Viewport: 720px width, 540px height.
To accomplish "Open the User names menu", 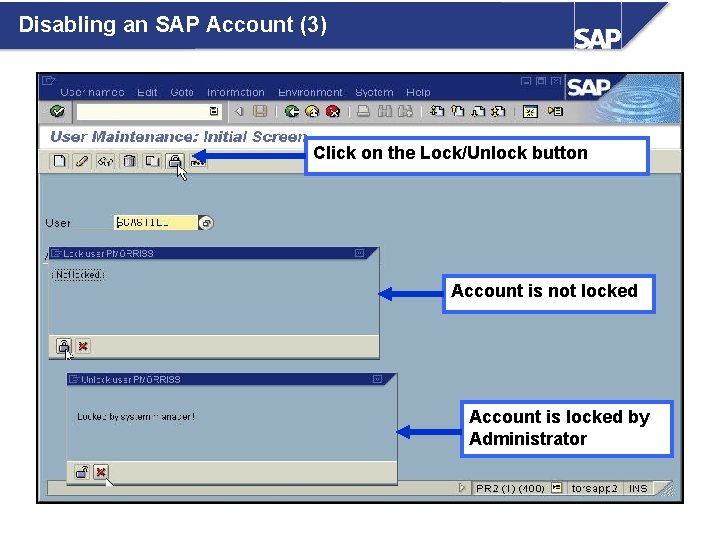I will click(92, 92).
